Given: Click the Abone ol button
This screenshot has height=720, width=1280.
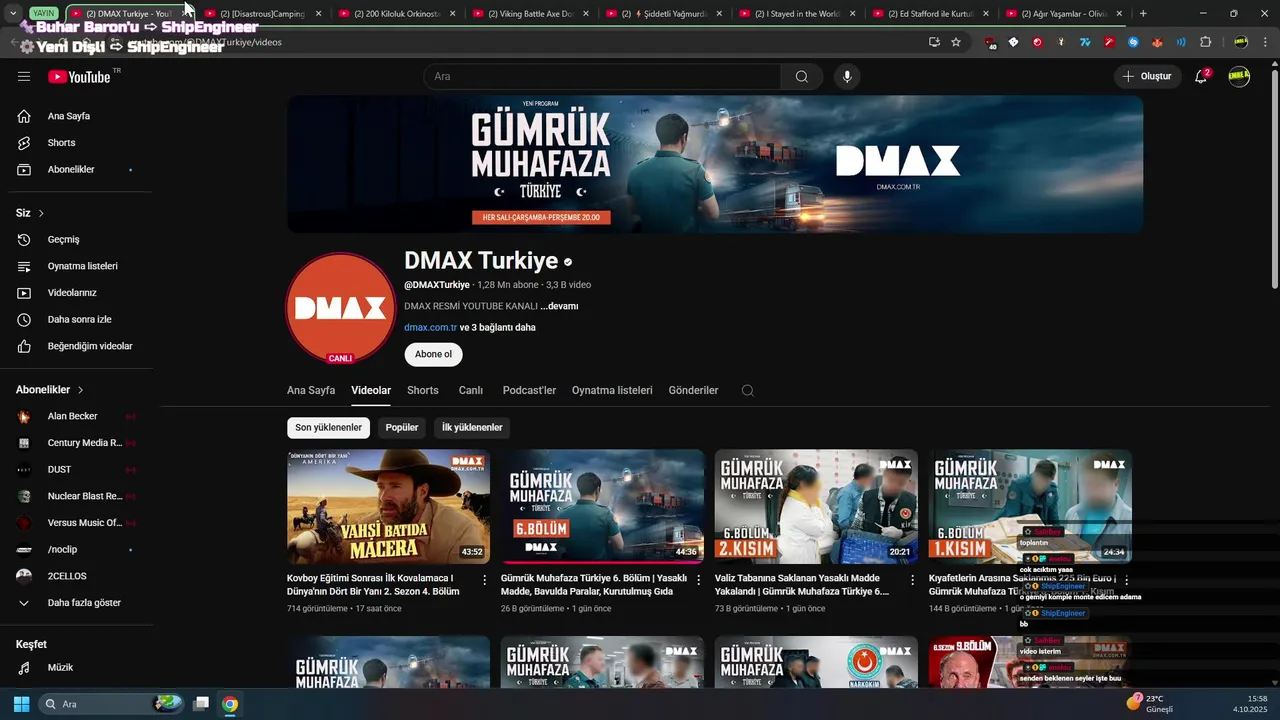Looking at the screenshot, I should pyautogui.click(x=433, y=354).
